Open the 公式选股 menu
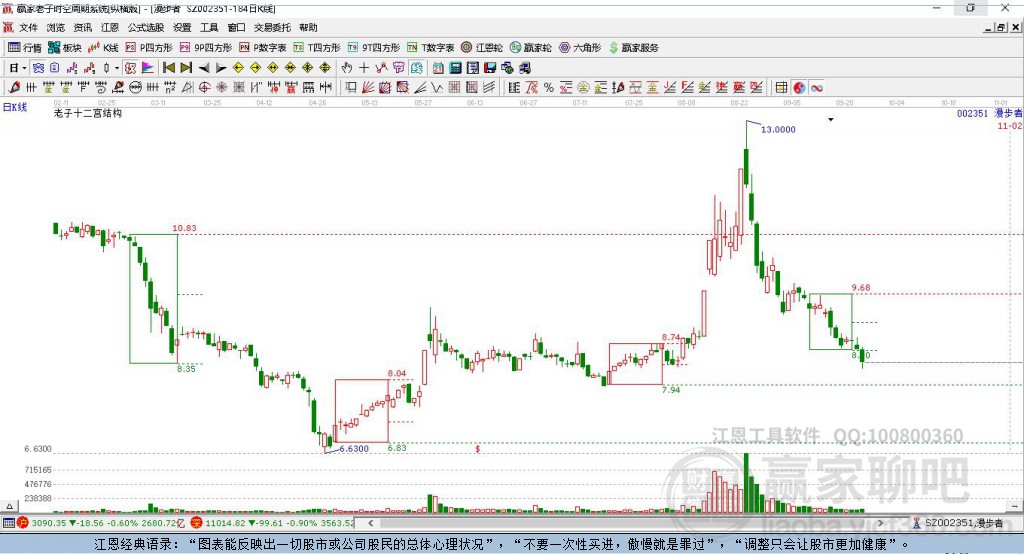The width and height of the screenshot is (1024, 554). (x=144, y=28)
